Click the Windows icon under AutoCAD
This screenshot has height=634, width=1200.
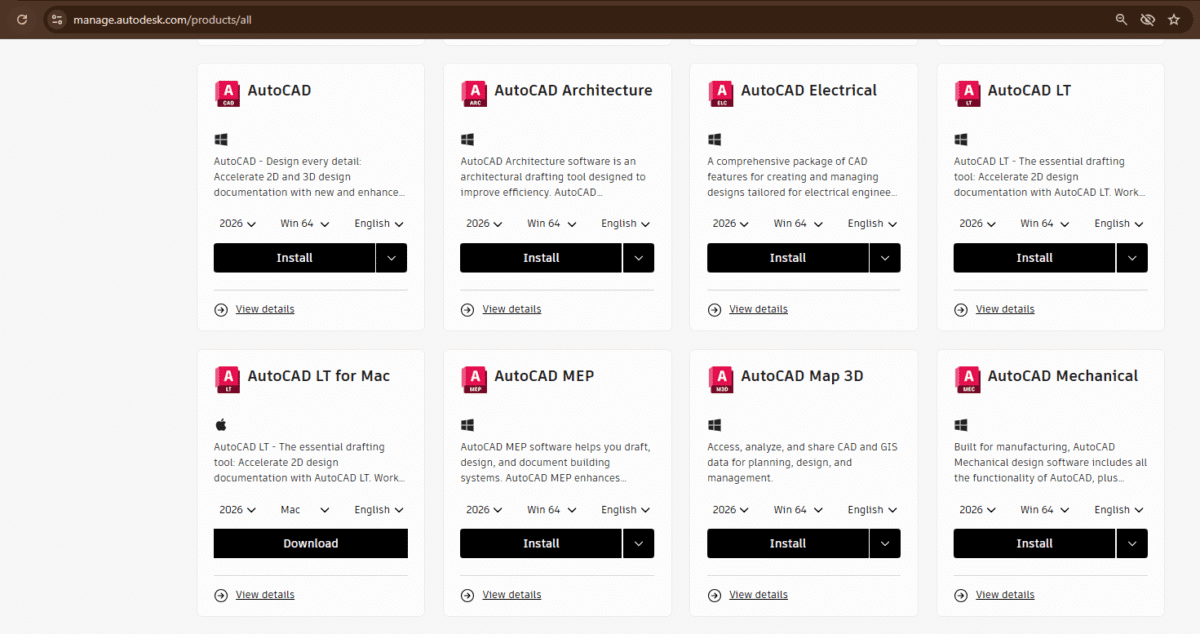221,138
